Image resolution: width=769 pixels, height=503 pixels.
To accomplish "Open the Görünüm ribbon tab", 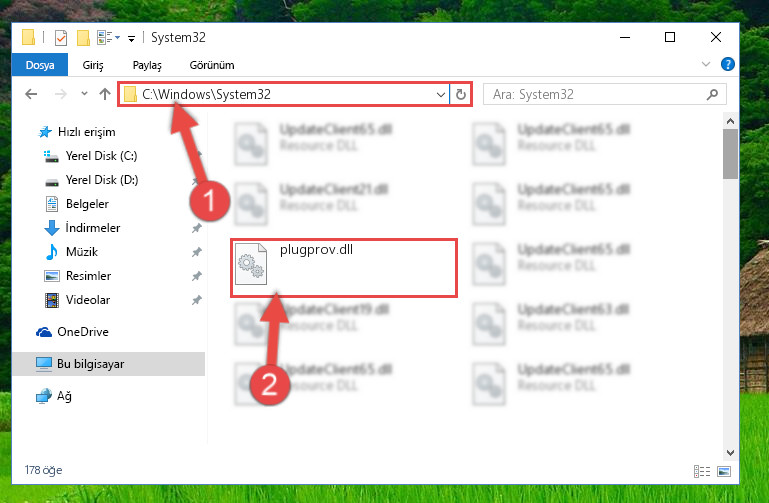I will point(212,65).
